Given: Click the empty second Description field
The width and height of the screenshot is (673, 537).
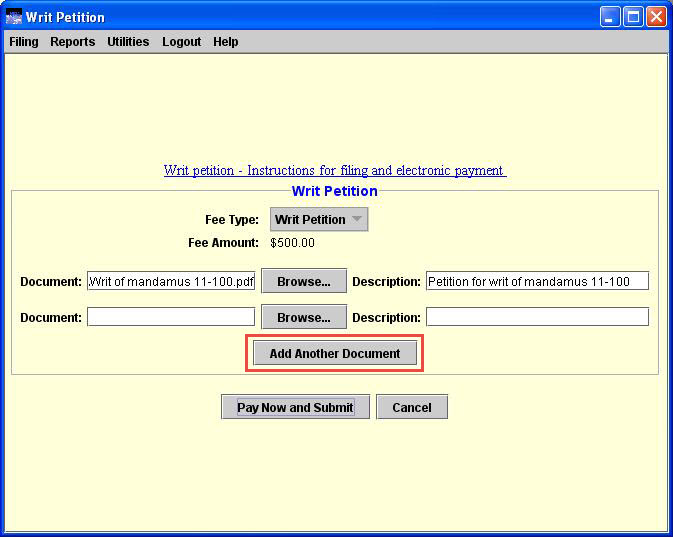Looking at the screenshot, I should coord(537,317).
